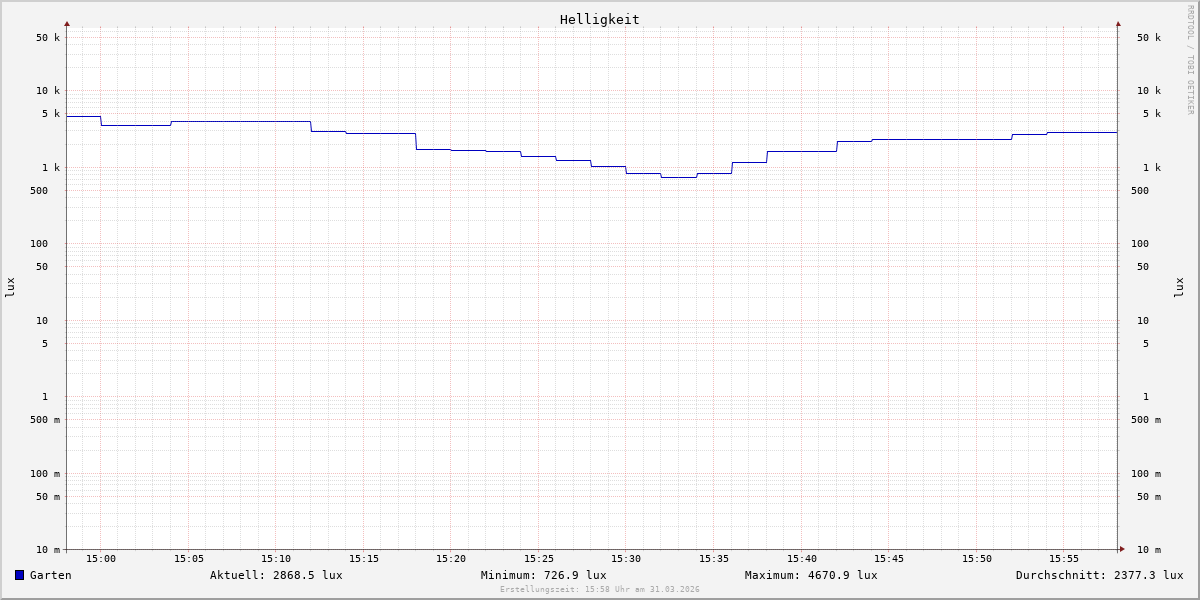Click the red arrow atop the left y-axis
Screen dimensions: 1200x600
pyautogui.click(x=67, y=23)
